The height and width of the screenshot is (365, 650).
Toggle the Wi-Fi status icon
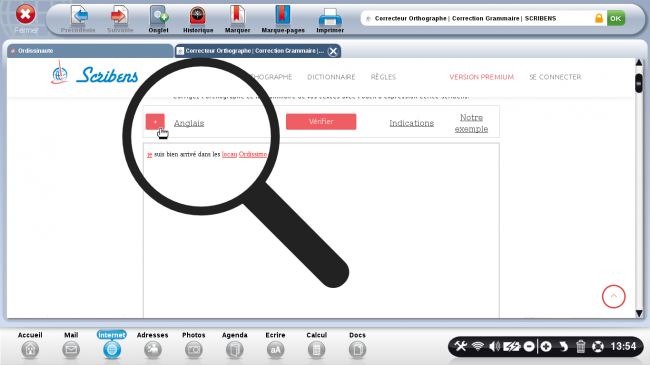478,346
